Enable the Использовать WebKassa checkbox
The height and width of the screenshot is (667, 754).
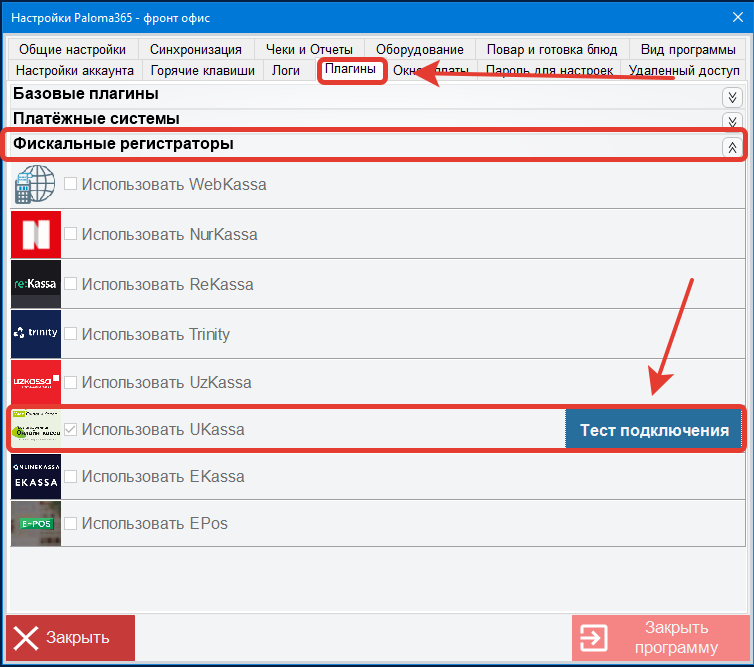pos(71,184)
